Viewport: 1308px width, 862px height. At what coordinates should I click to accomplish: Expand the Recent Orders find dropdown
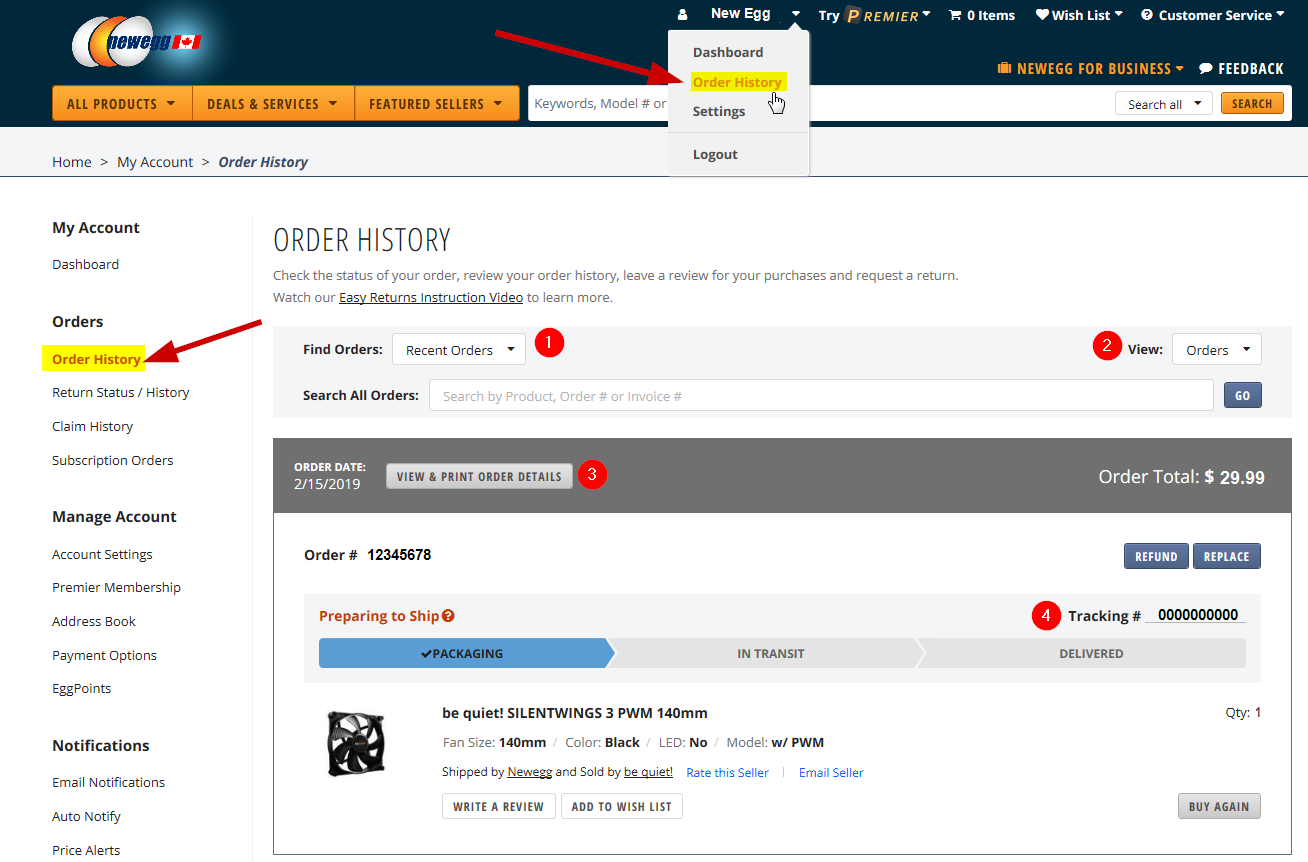point(459,350)
